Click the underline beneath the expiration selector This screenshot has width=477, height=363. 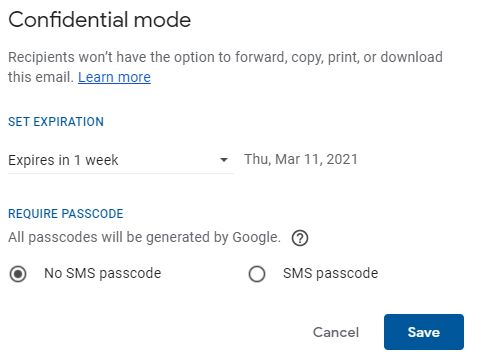(120, 173)
